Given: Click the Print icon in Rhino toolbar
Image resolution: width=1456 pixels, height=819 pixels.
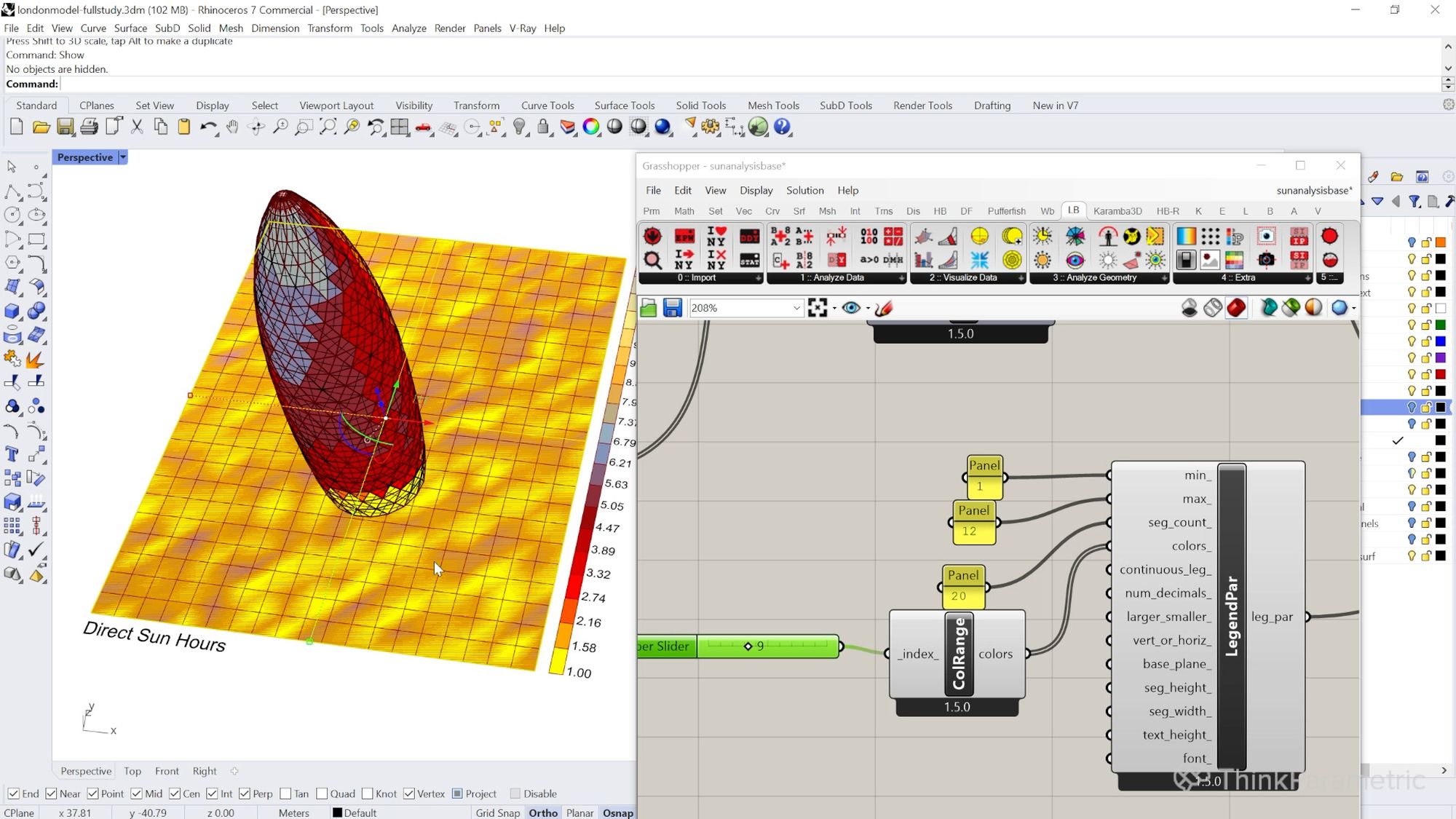Looking at the screenshot, I should tap(89, 127).
